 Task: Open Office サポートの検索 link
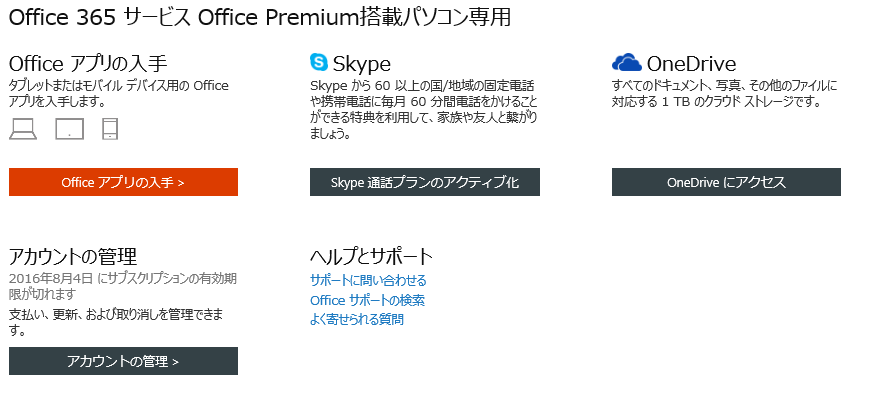coord(367,300)
